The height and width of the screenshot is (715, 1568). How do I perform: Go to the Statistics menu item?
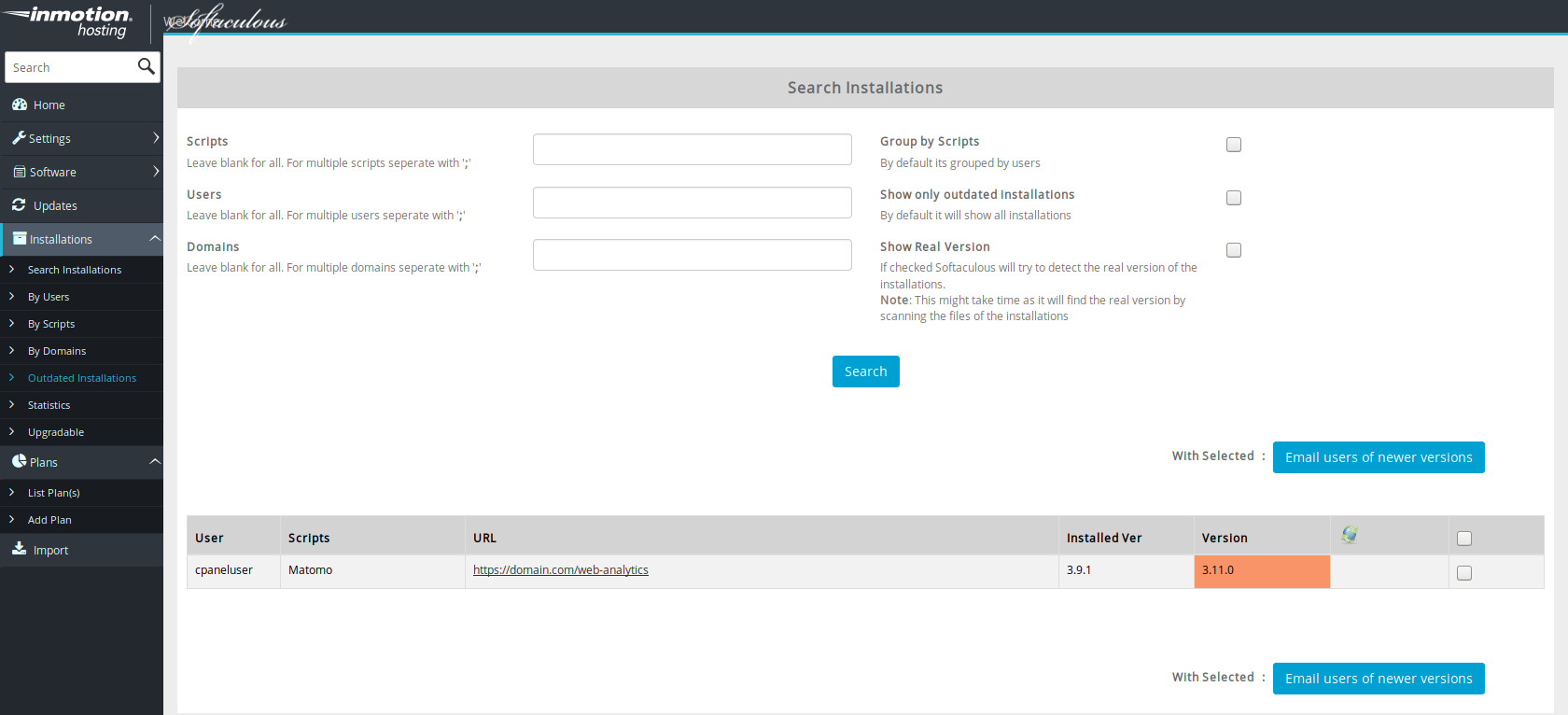click(49, 405)
